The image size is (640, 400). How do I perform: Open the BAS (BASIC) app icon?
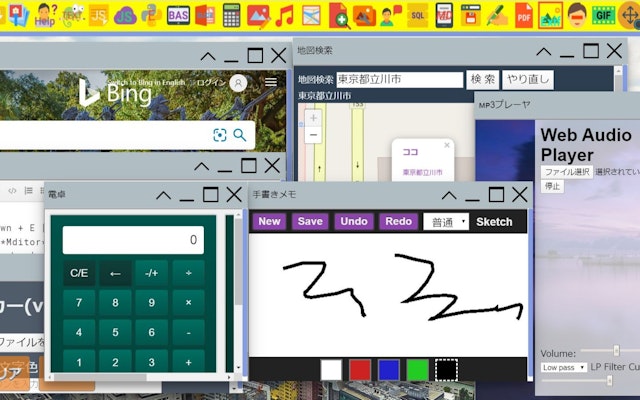click(x=179, y=15)
